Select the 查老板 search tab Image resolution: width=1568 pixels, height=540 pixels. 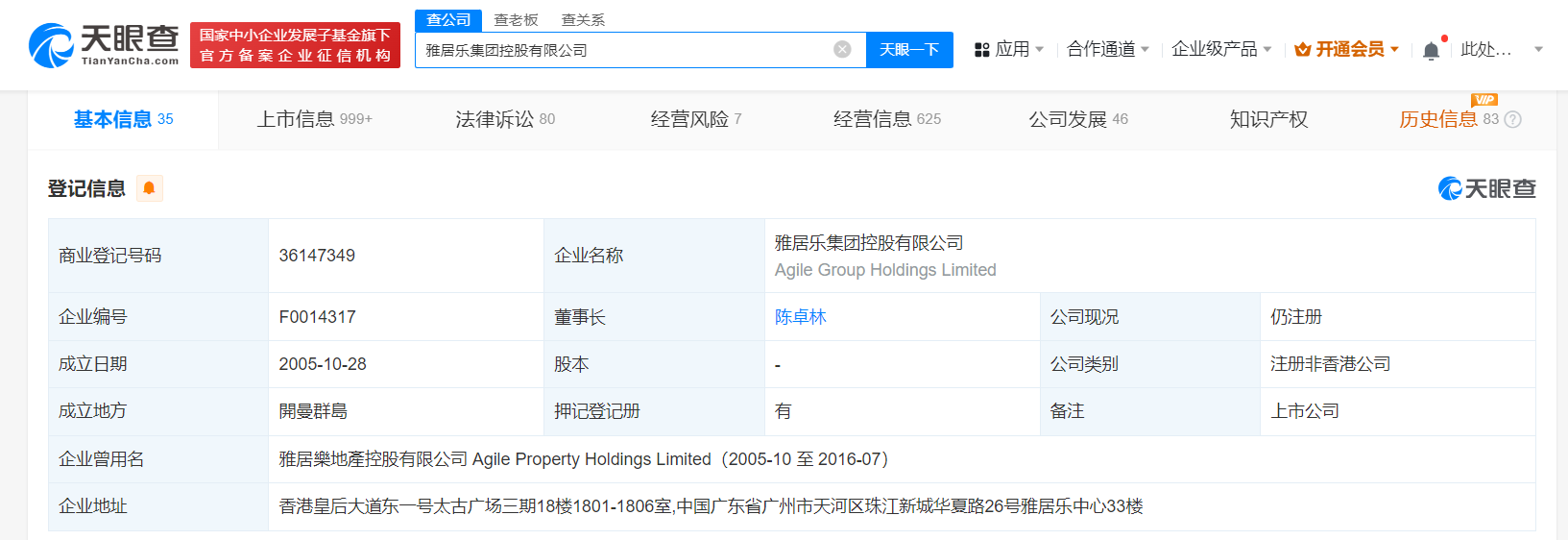(516, 20)
